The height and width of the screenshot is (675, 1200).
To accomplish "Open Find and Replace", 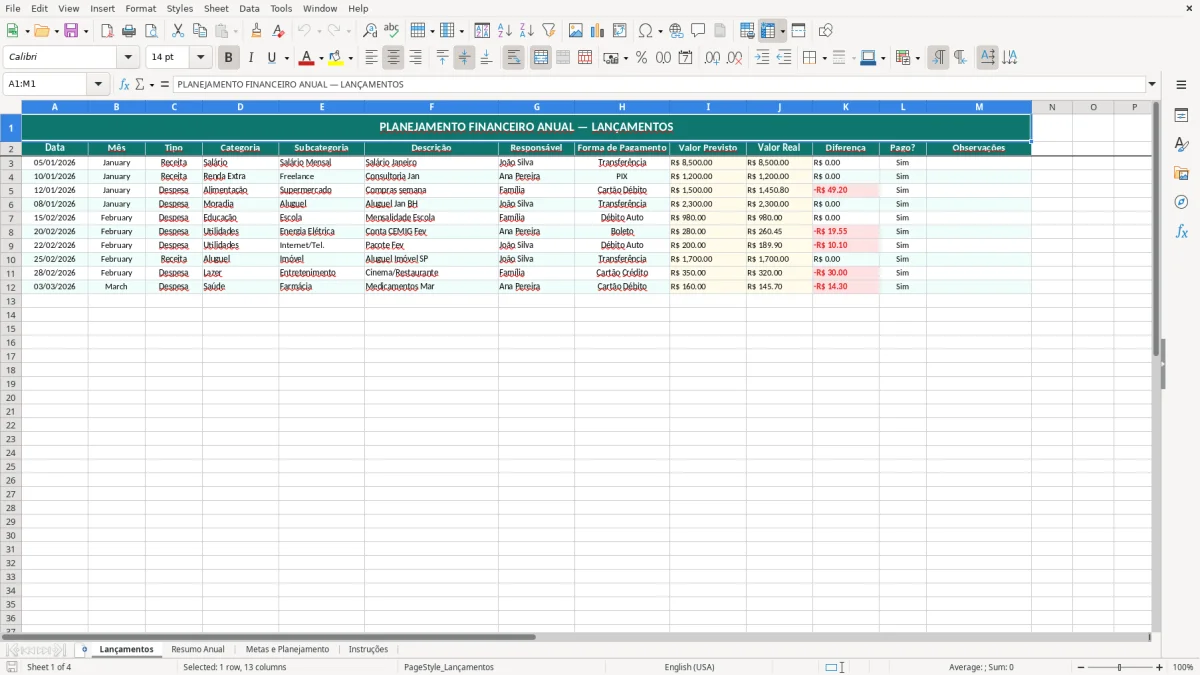I will (x=370, y=31).
